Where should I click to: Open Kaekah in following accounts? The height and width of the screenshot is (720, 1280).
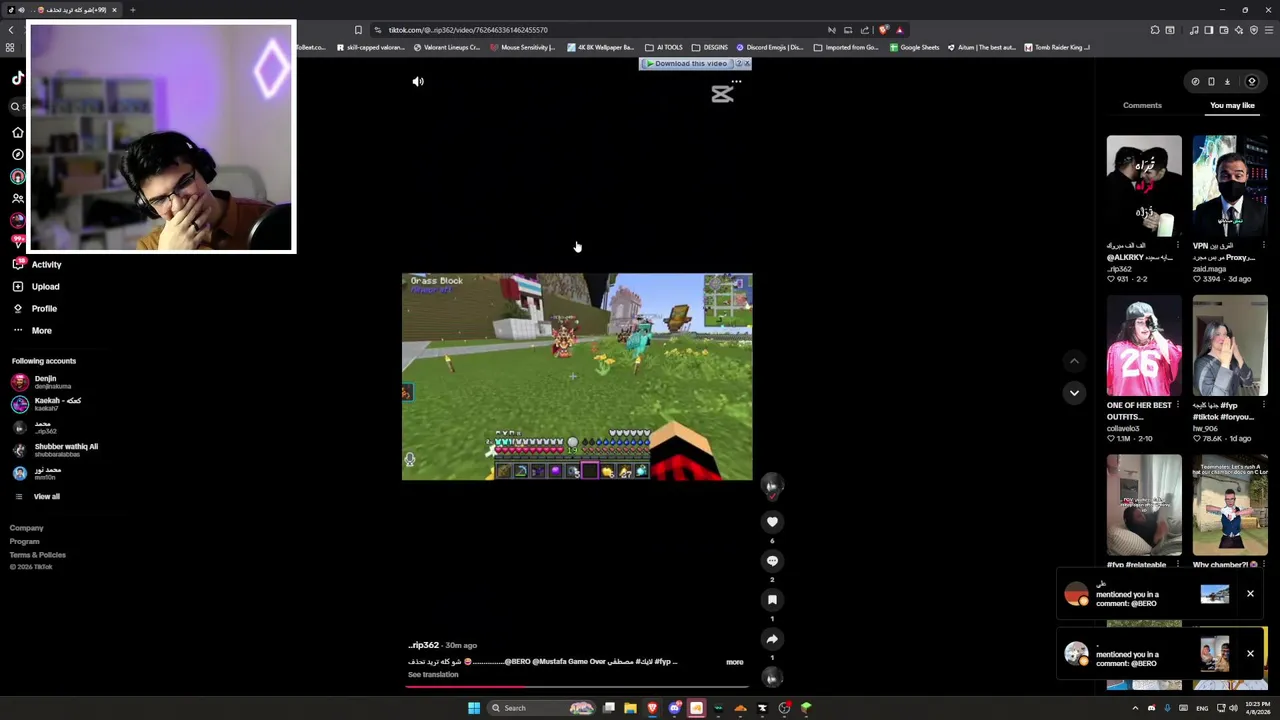pyautogui.click(x=46, y=404)
